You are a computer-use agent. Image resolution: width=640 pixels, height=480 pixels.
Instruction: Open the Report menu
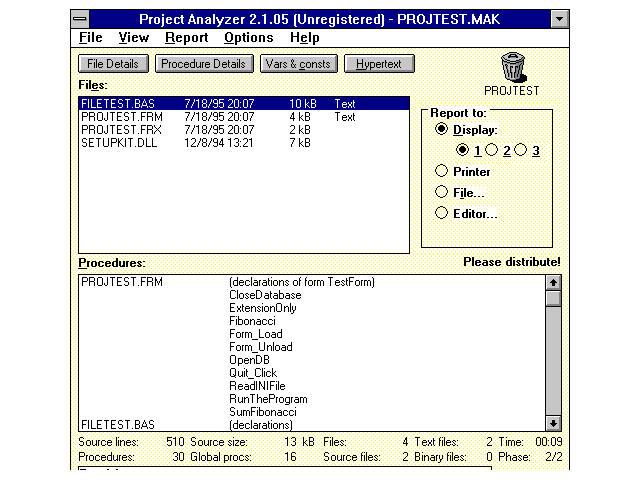(186, 38)
